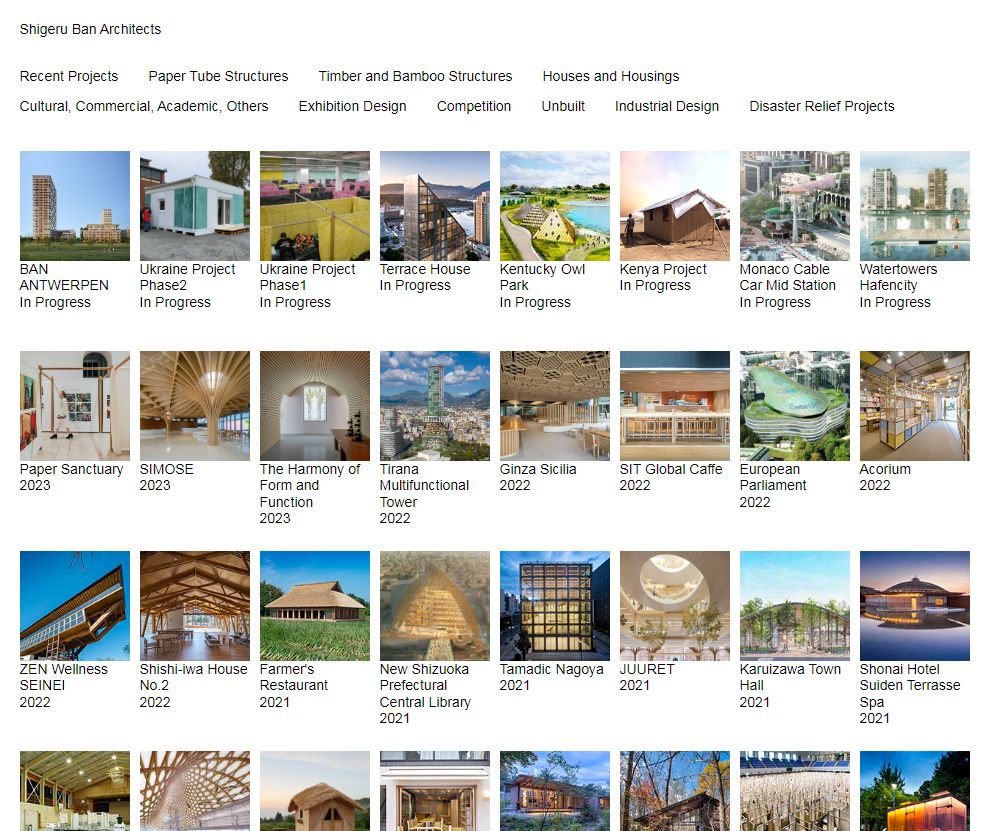Open the Competition category

point(474,106)
